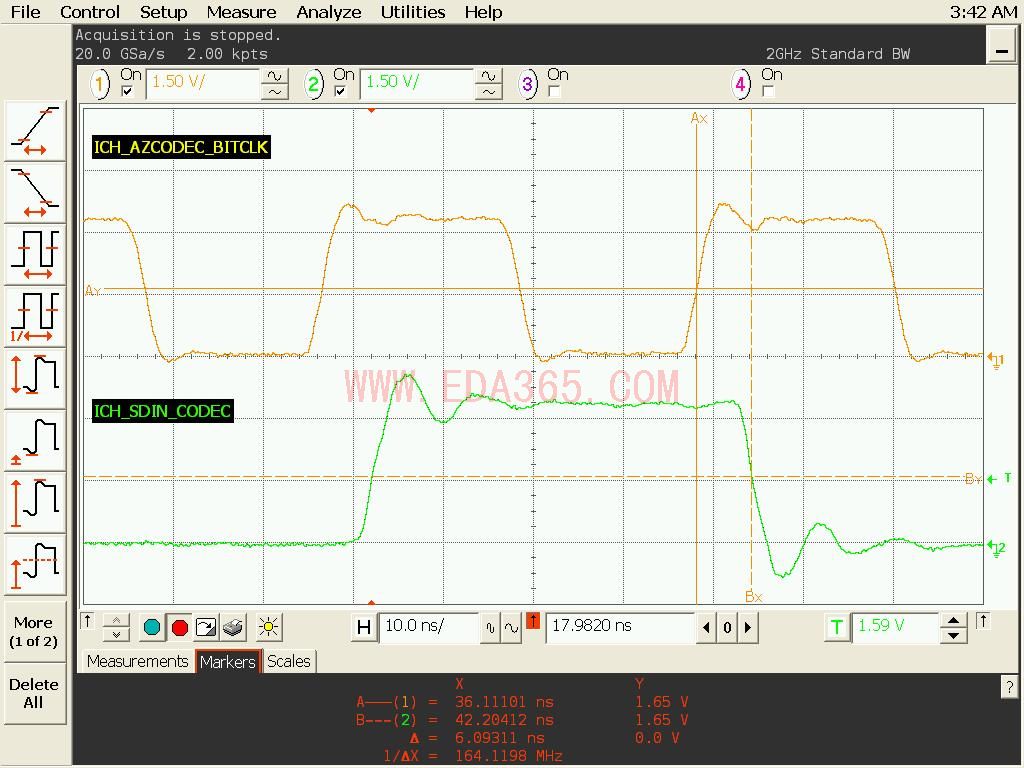Image resolution: width=1024 pixels, height=768 pixels.
Task: Enable channel 4 On checkbox
Action: point(768,91)
